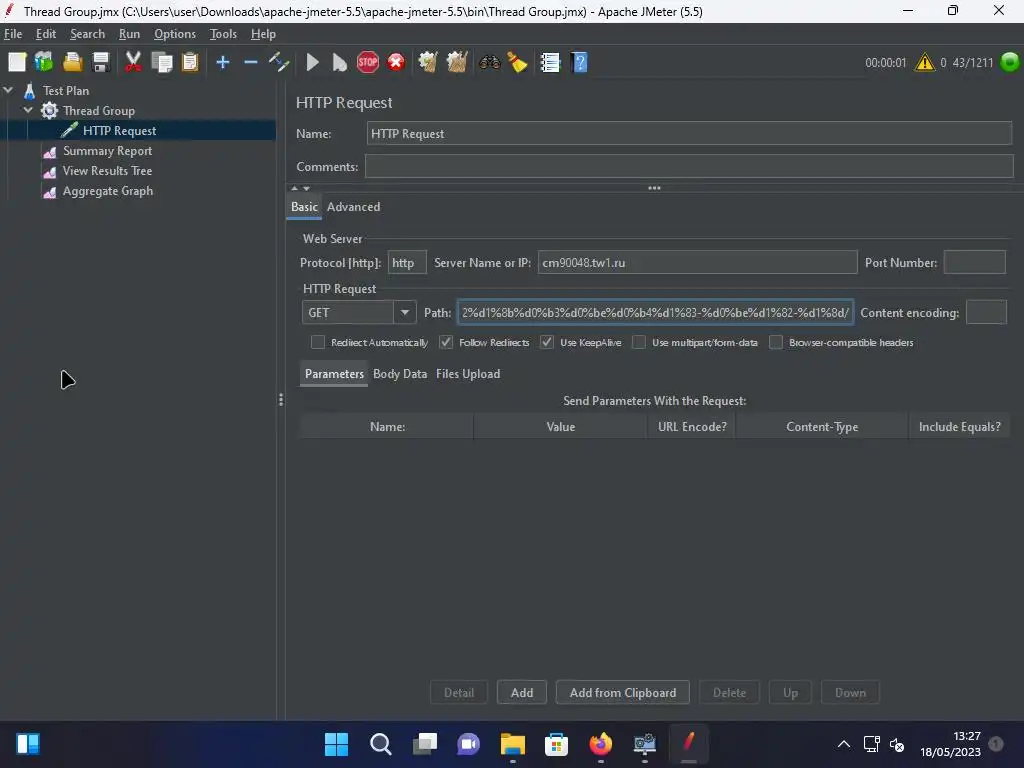The height and width of the screenshot is (768, 1024).
Task: Select the Basic tab
Action: point(304,207)
